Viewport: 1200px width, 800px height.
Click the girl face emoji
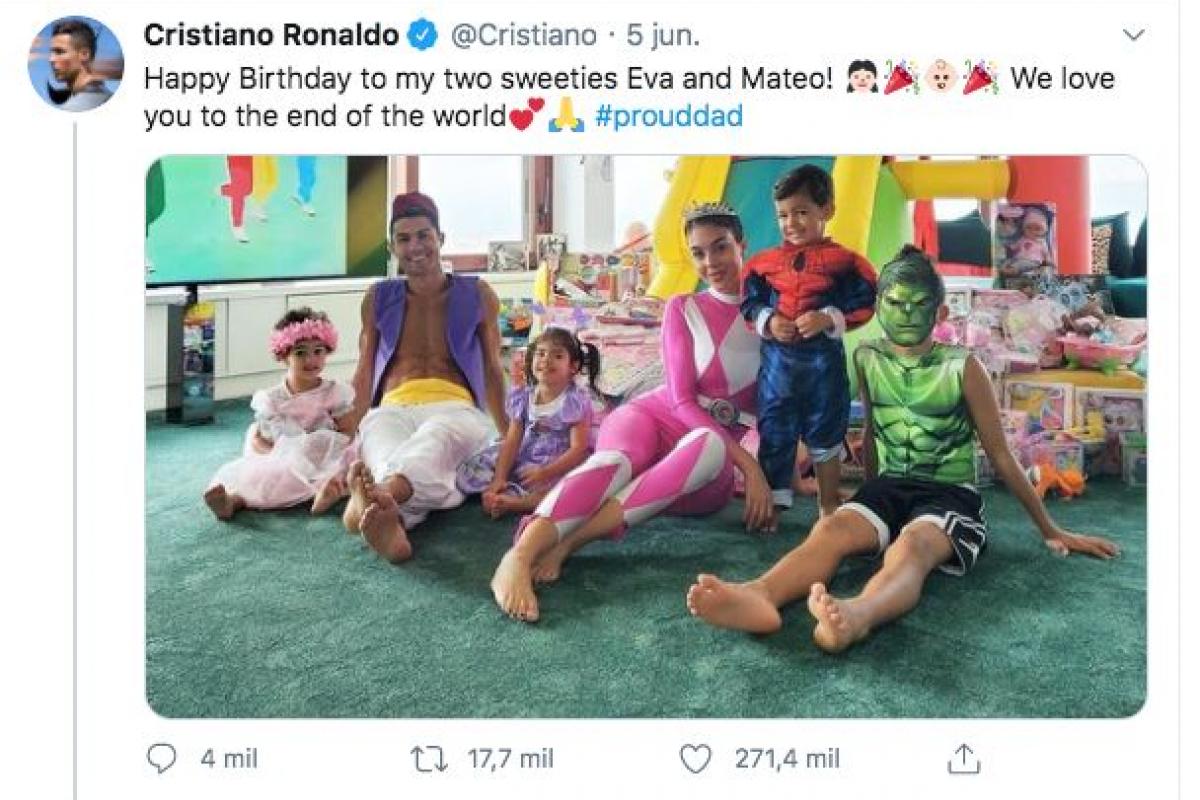click(861, 78)
